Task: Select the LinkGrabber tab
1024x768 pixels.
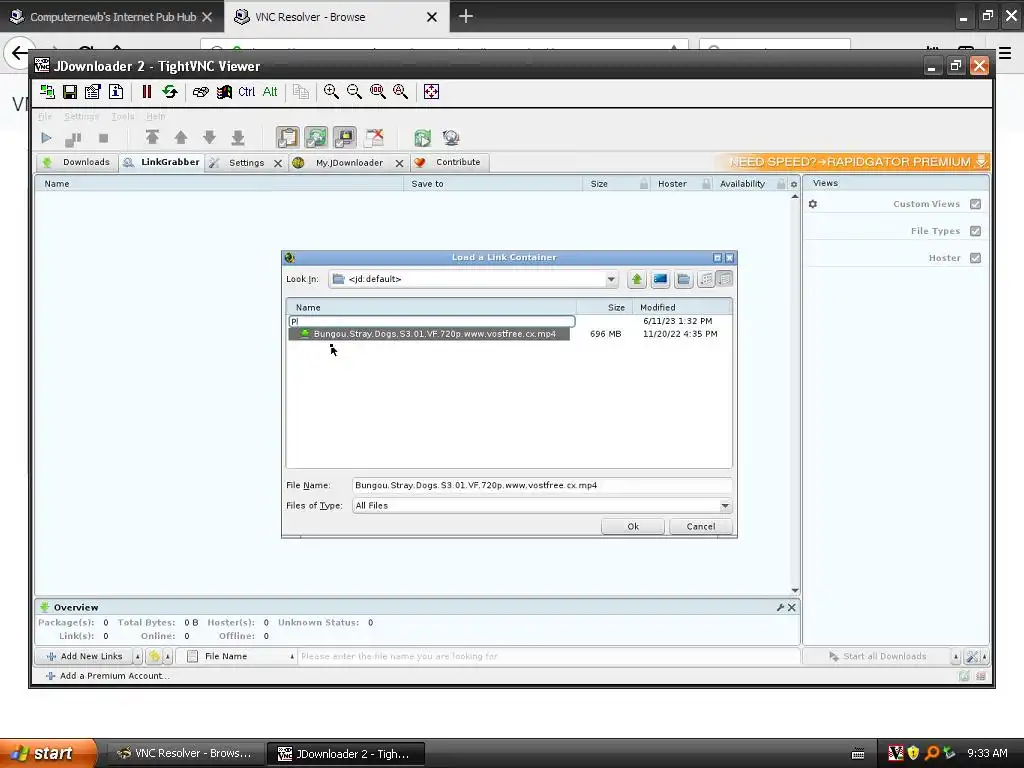Action: point(162,162)
